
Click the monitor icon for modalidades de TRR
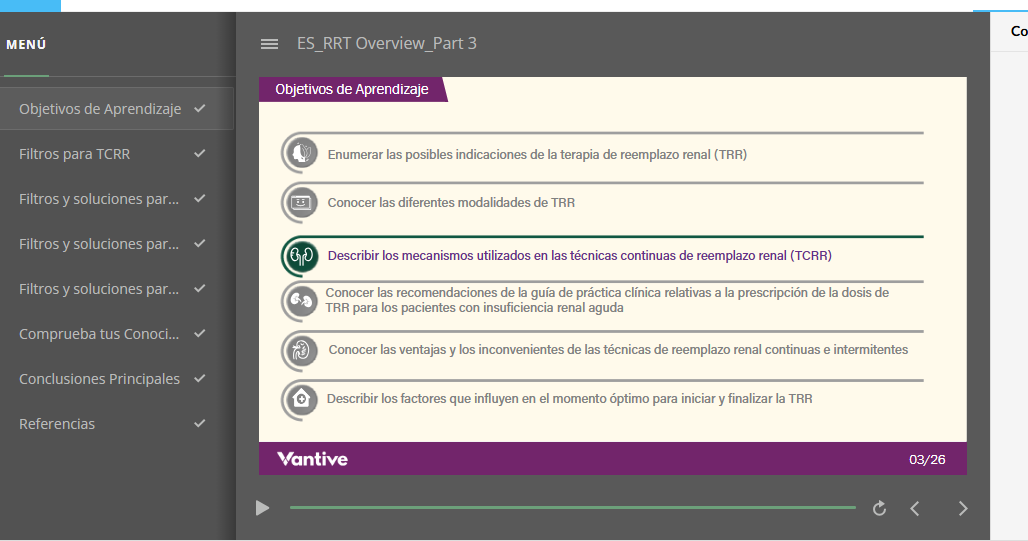click(x=301, y=203)
